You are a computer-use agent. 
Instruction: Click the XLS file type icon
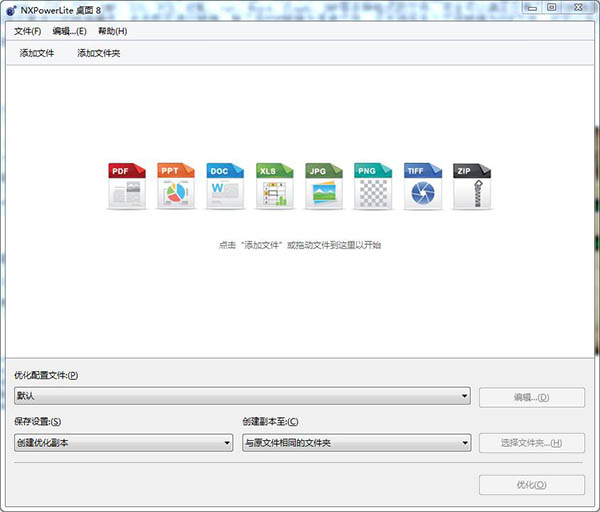point(274,186)
